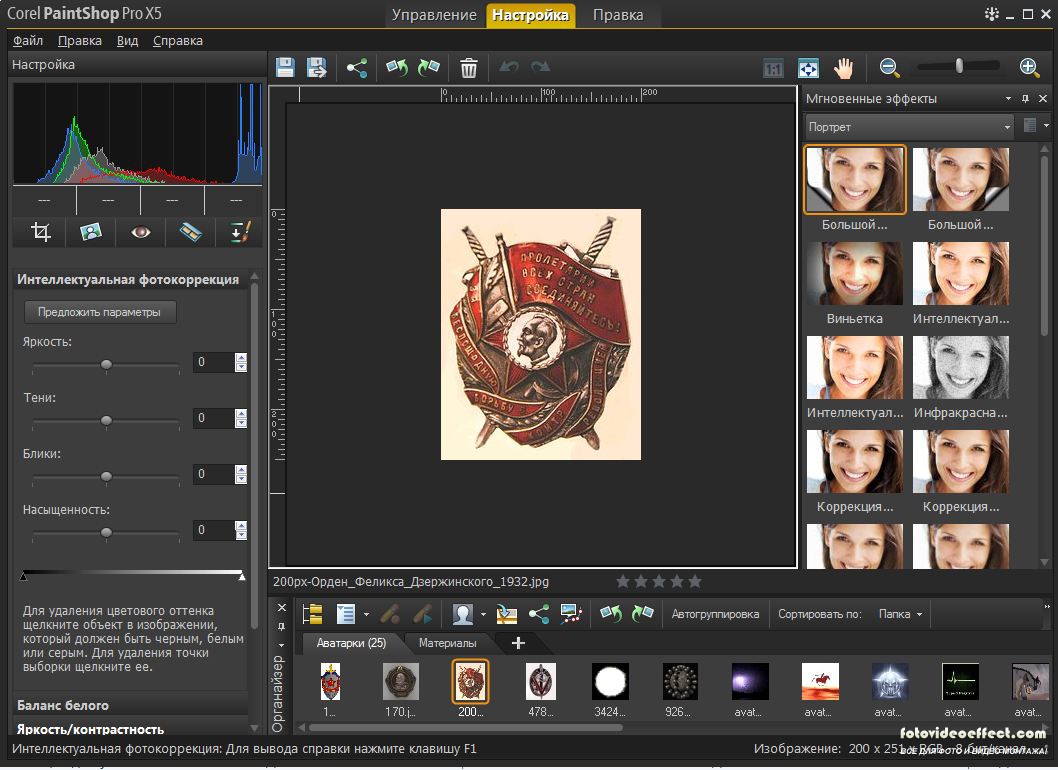Click the zoom out magnifier icon
Screen dimensions: 1058x770
tap(889, 67)
